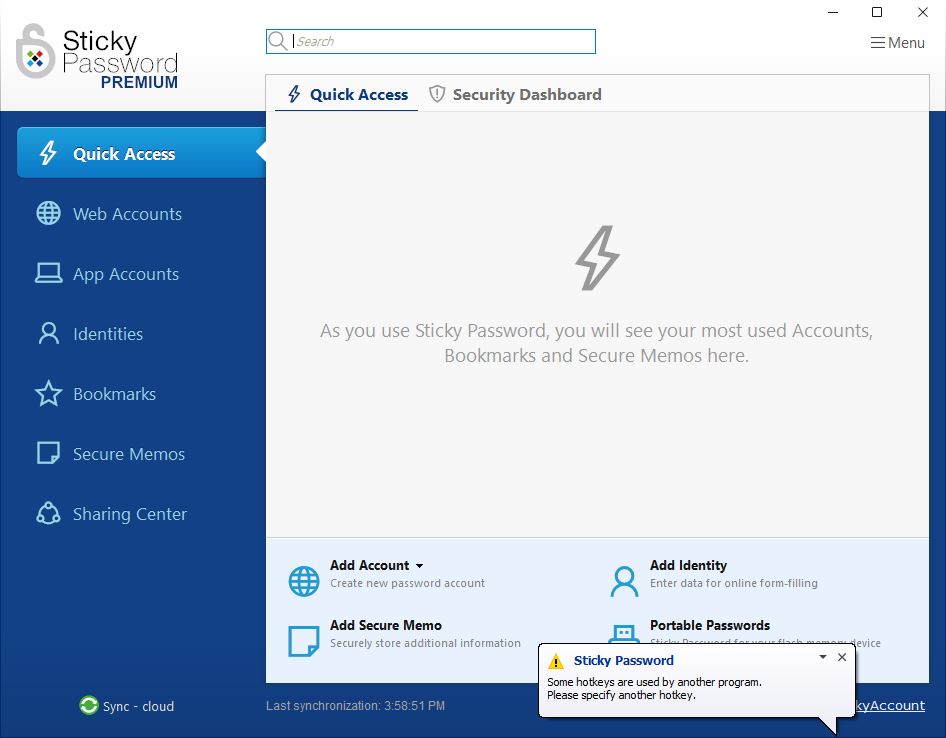946x738 pixels.
Task: Click Portable Passwords button
Action: [710, 625]
